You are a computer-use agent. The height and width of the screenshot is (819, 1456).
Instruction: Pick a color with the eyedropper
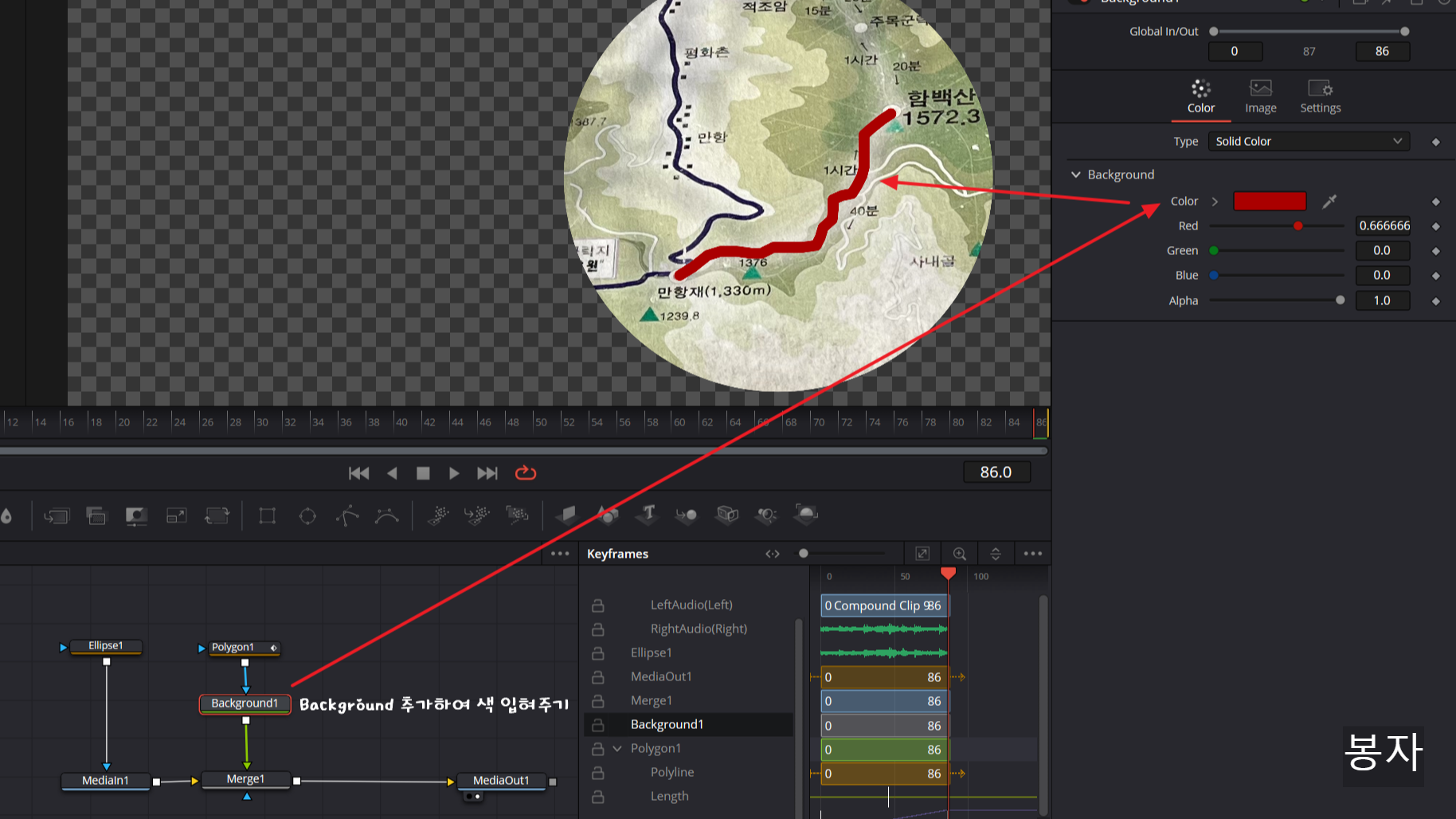[1329, 202]
